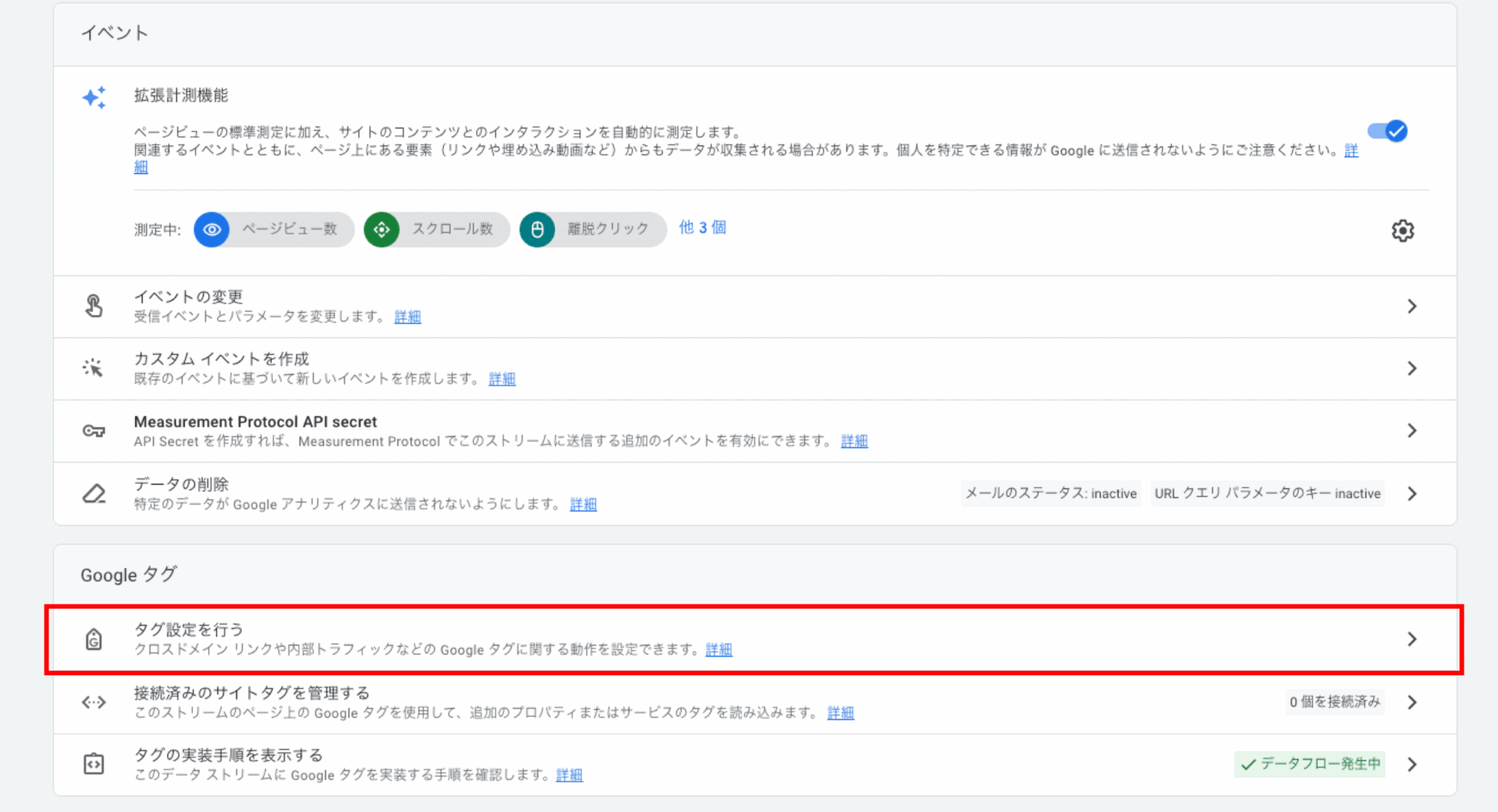Expand the イベントの変更 chevron
Image resolution: width=1498 pixels, height=812 pixels.
[1411, 307]
